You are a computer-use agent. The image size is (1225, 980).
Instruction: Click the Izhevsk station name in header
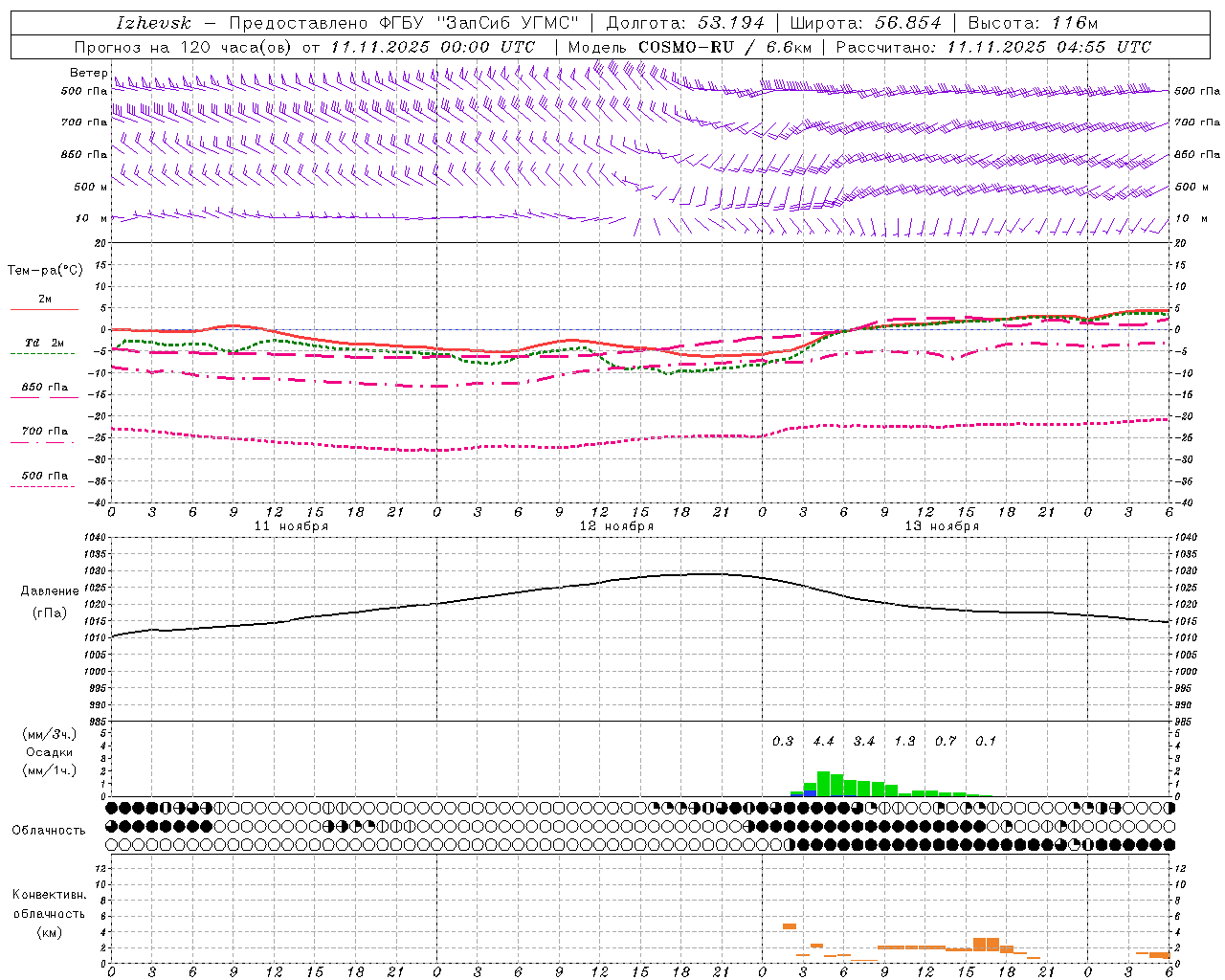pos(153,23)
